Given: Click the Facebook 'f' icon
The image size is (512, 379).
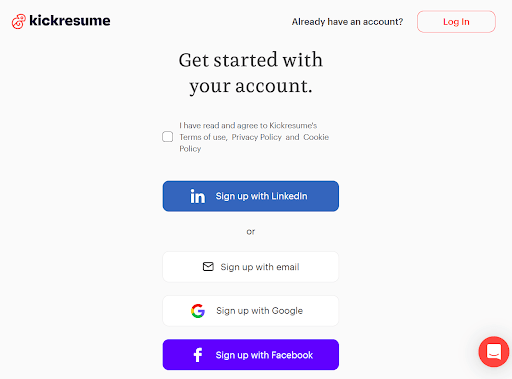Looking at the screenshot, I should tap(198, 355).
